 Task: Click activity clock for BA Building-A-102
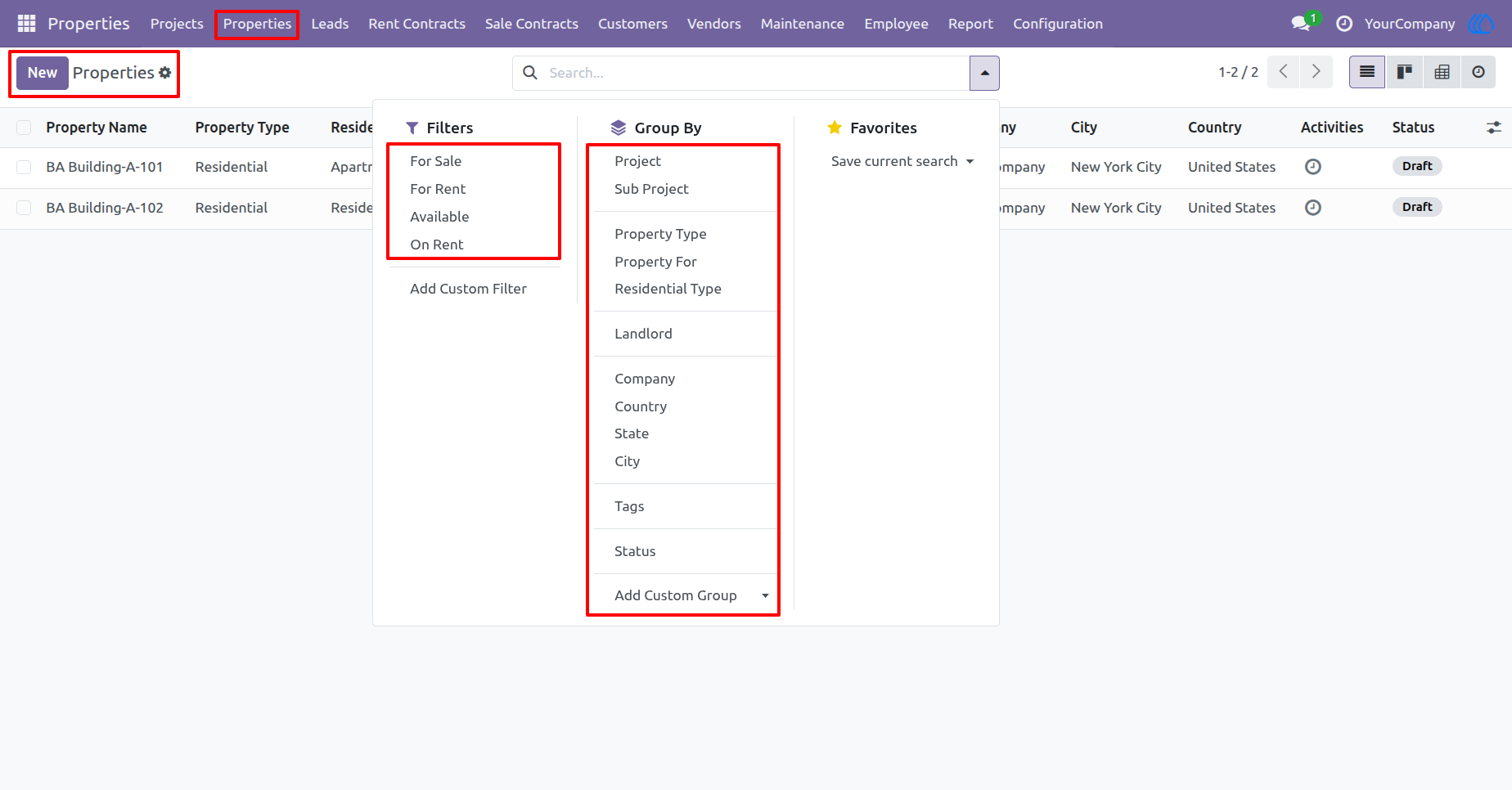[x=1313, y=208]
